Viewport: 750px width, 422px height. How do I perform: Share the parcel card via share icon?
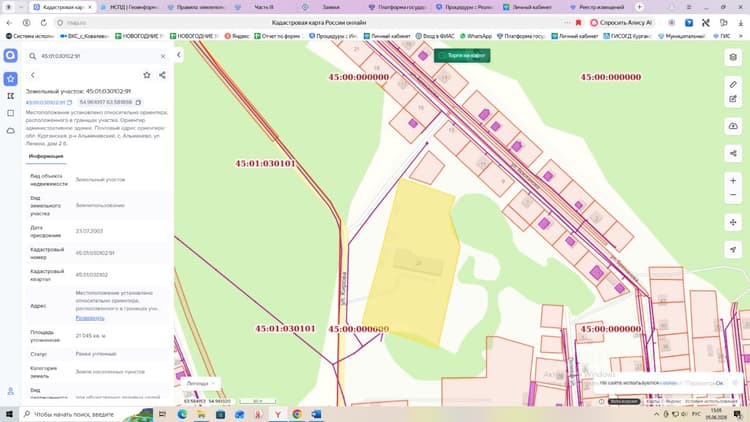(x=162, y=75)
